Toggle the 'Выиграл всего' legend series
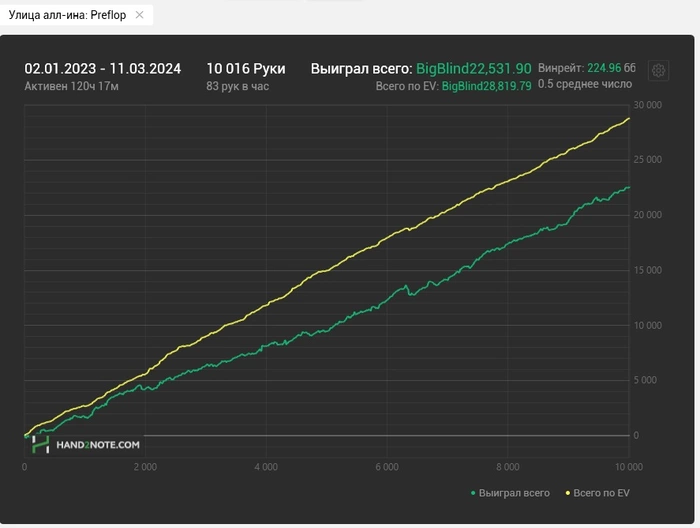This screenshot has width=700, height=528. click(x=510, y=493)
